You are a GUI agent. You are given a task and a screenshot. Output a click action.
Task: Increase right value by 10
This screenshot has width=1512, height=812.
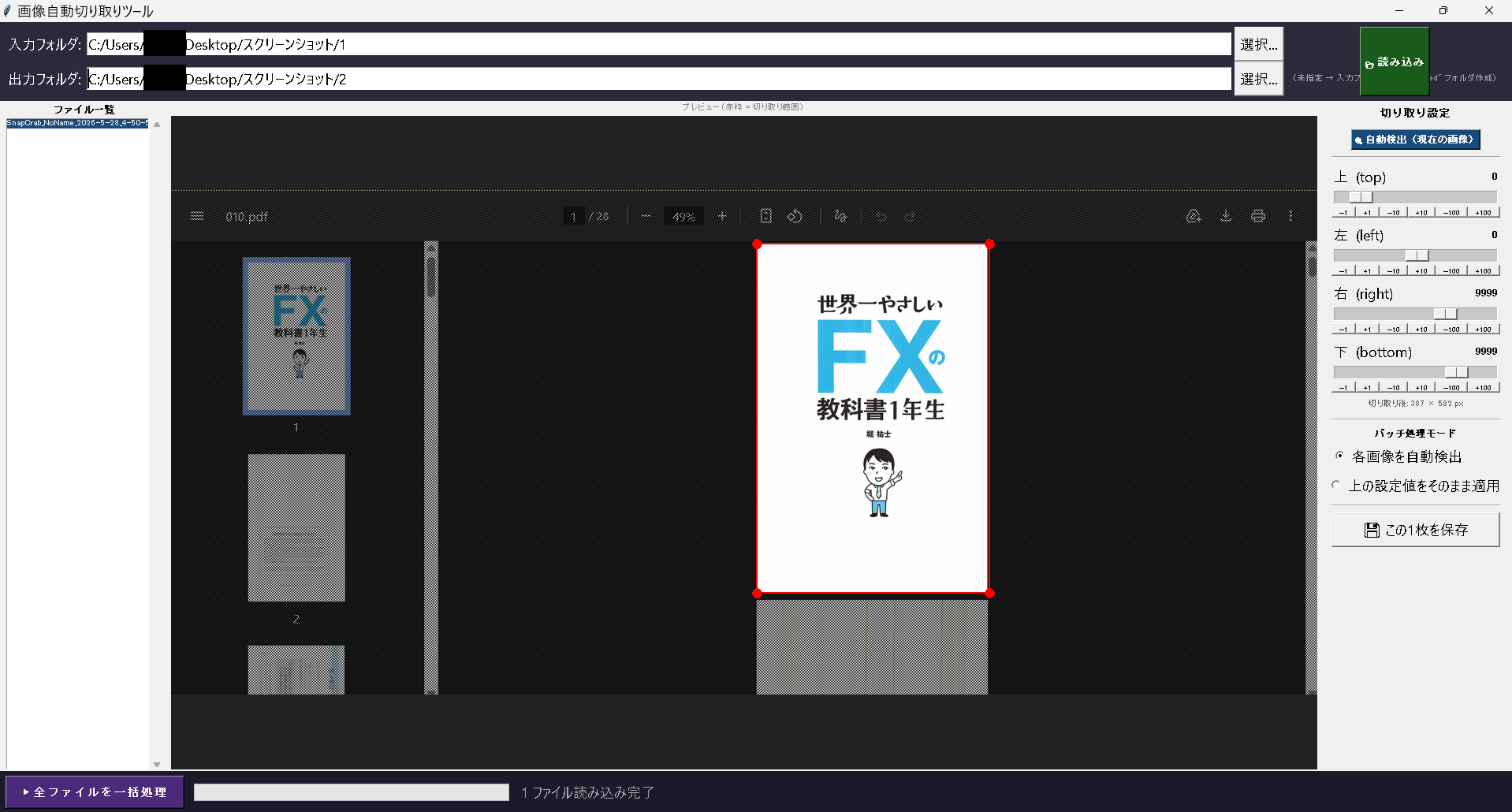1421,329
